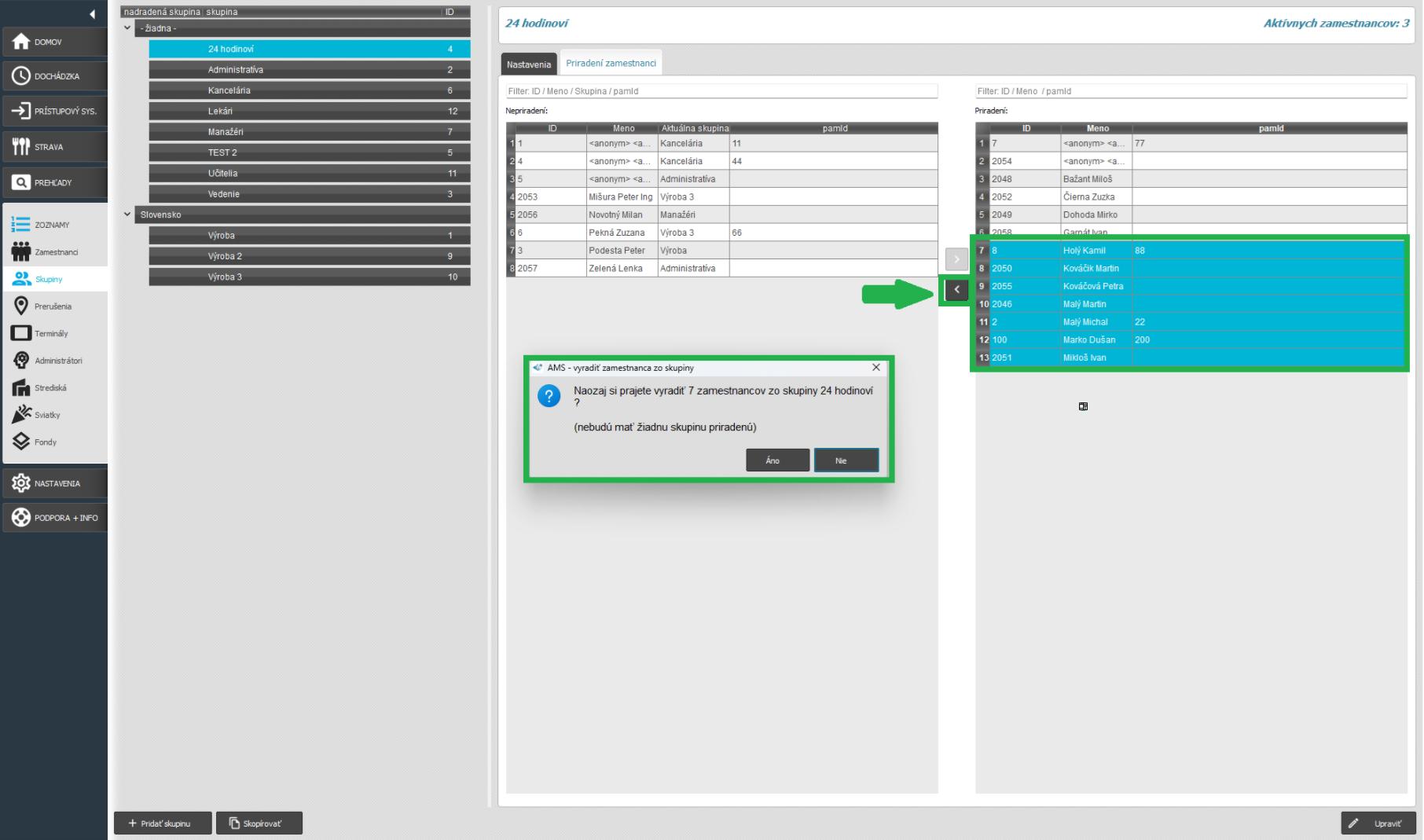Open the Dochádzka attendance section
The image size is (1424, 840).
coord(54,76)
